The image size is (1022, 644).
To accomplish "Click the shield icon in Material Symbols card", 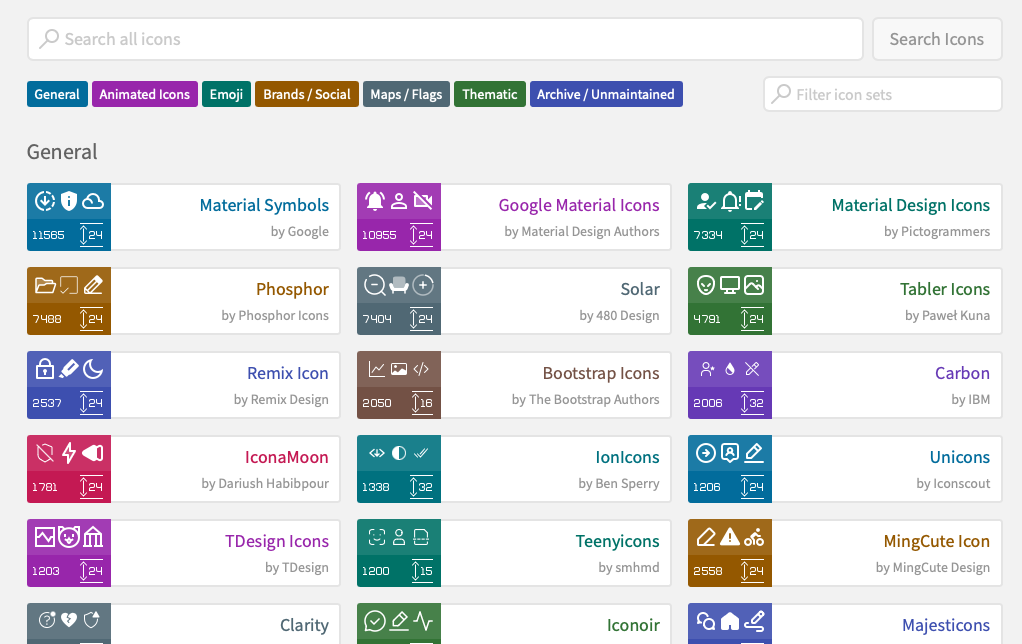I will click(68, 201).
